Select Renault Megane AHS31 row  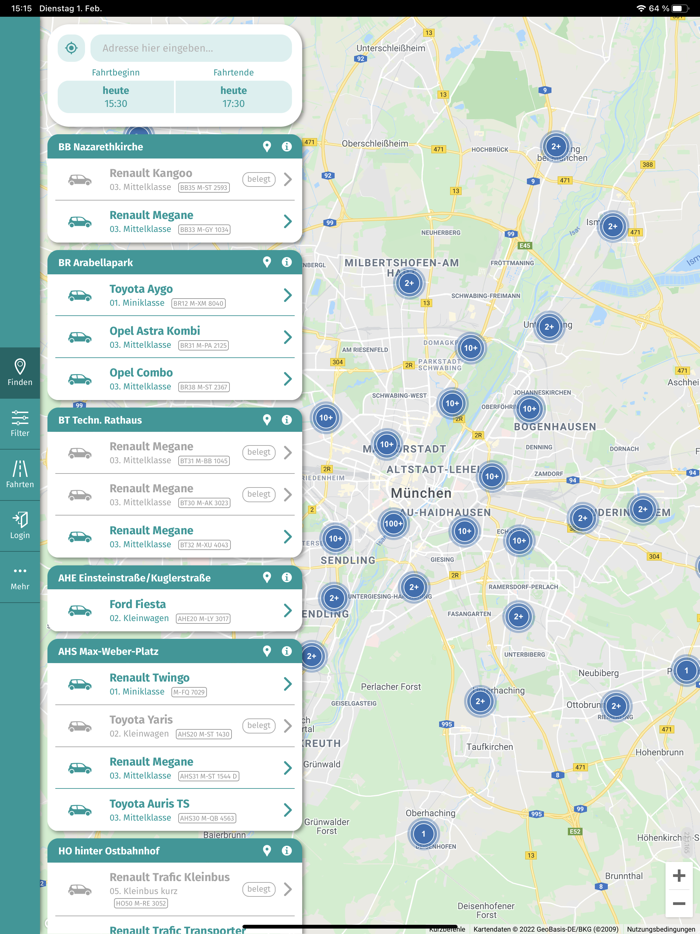tap(175, 768)
